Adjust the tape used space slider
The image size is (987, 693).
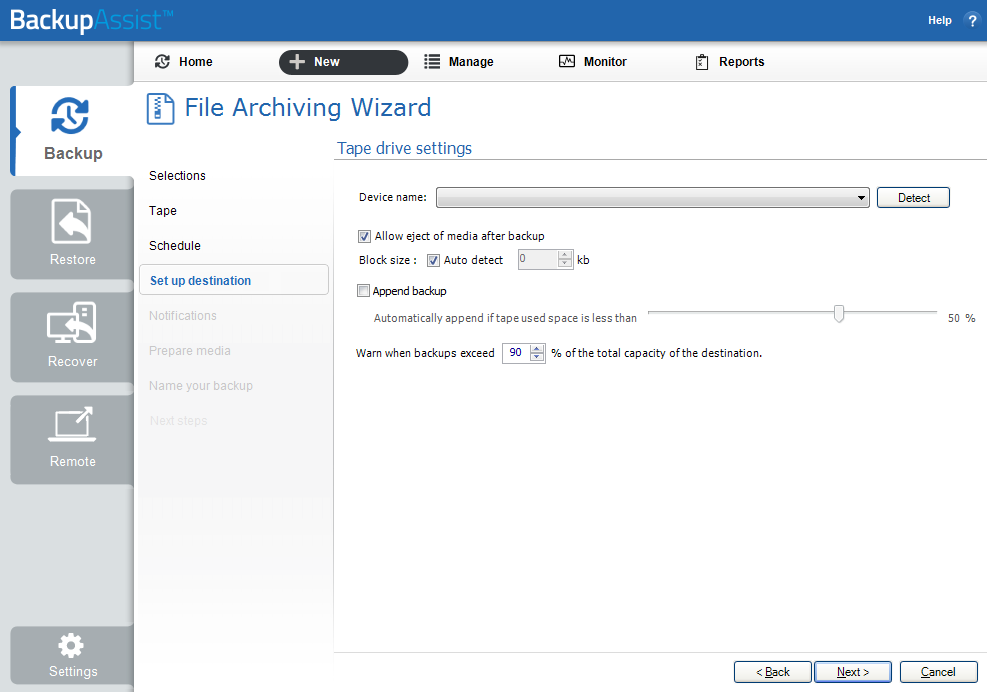tap(839, 313)
